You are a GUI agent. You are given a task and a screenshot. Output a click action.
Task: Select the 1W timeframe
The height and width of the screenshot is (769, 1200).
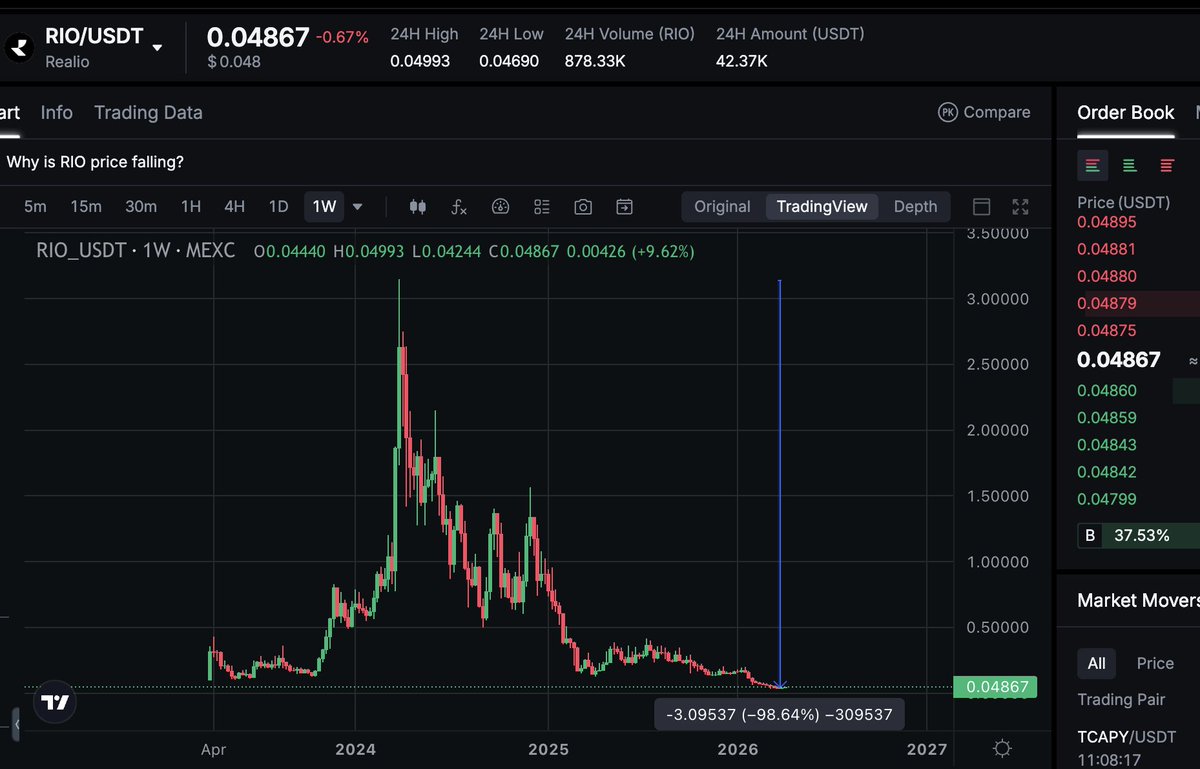click(324, 207)
